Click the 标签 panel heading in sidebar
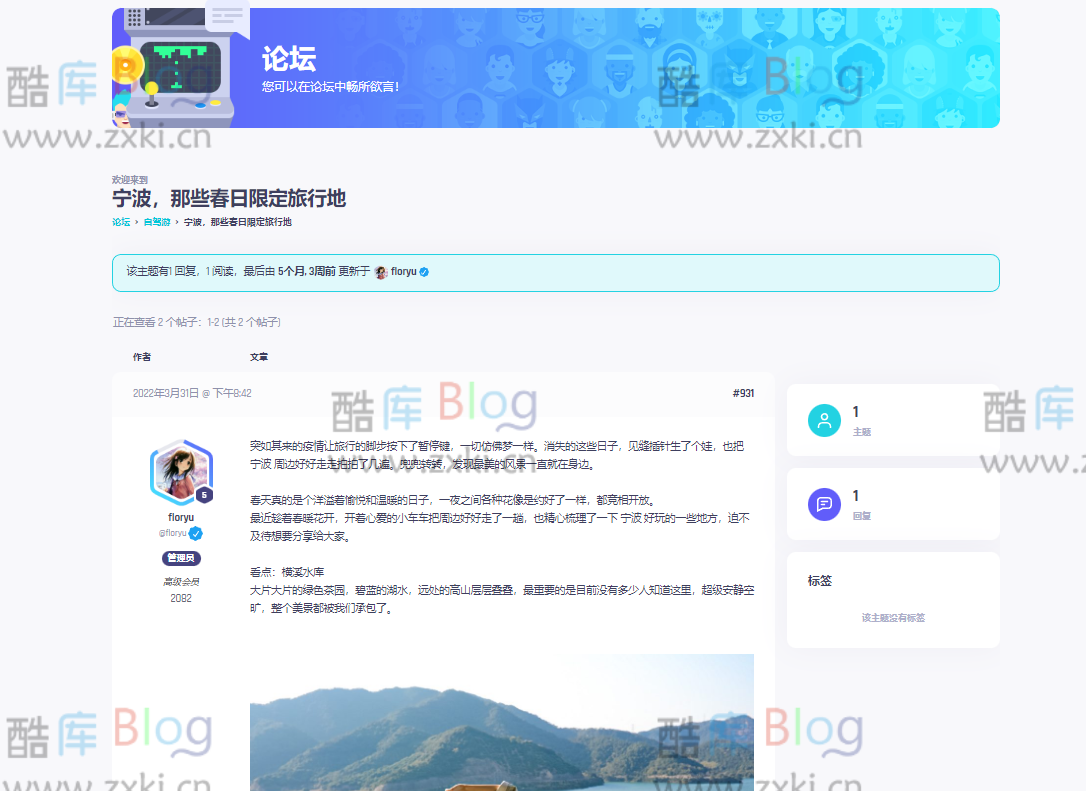Screen dimensions: 1086x791 [820, 580]
